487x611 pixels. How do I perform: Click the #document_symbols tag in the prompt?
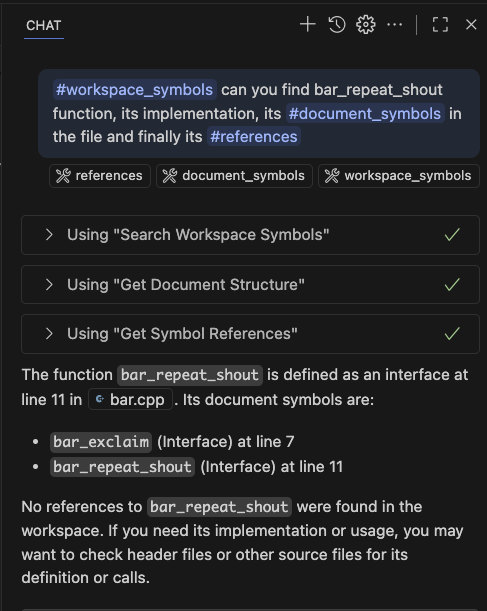tap(365, 113)
